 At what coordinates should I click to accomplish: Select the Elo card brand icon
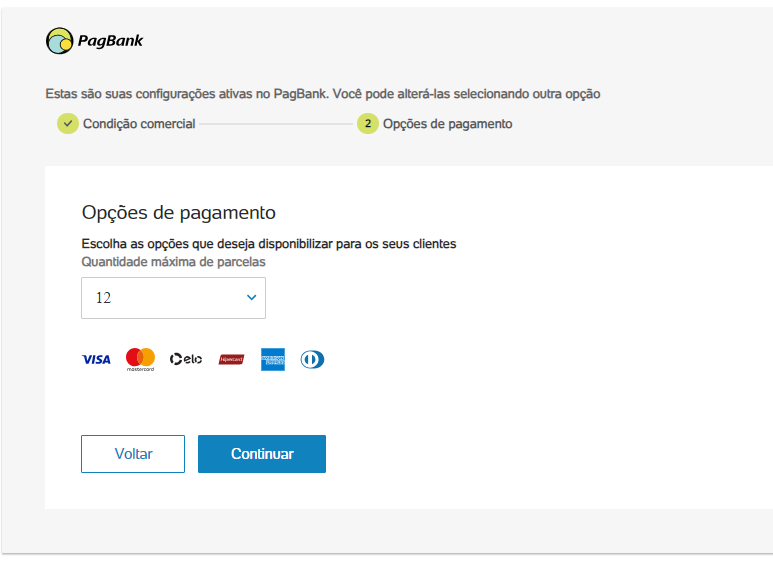point(186,359)
